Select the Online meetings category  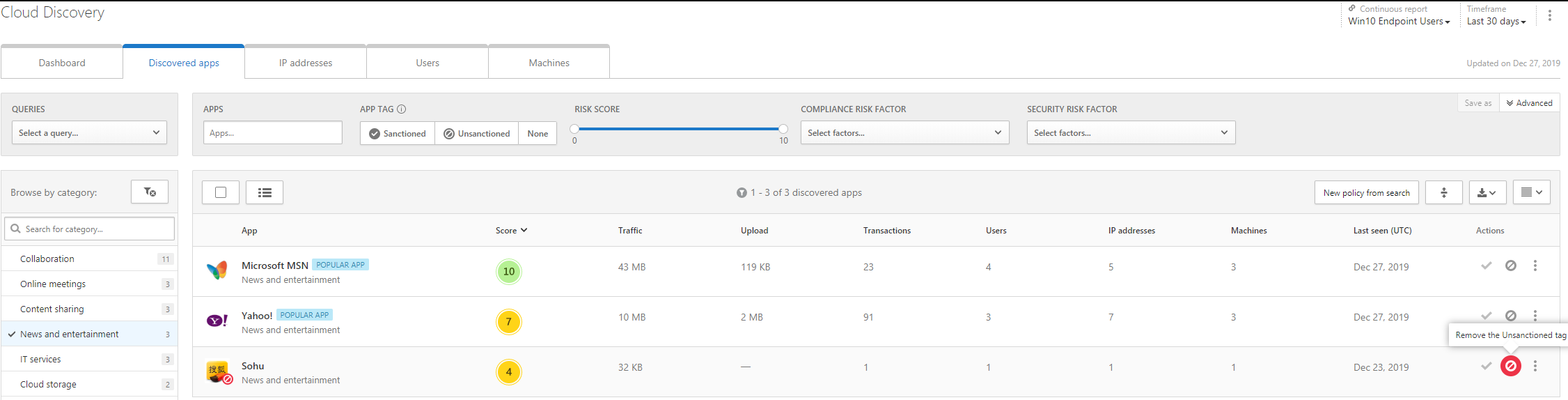89,284
